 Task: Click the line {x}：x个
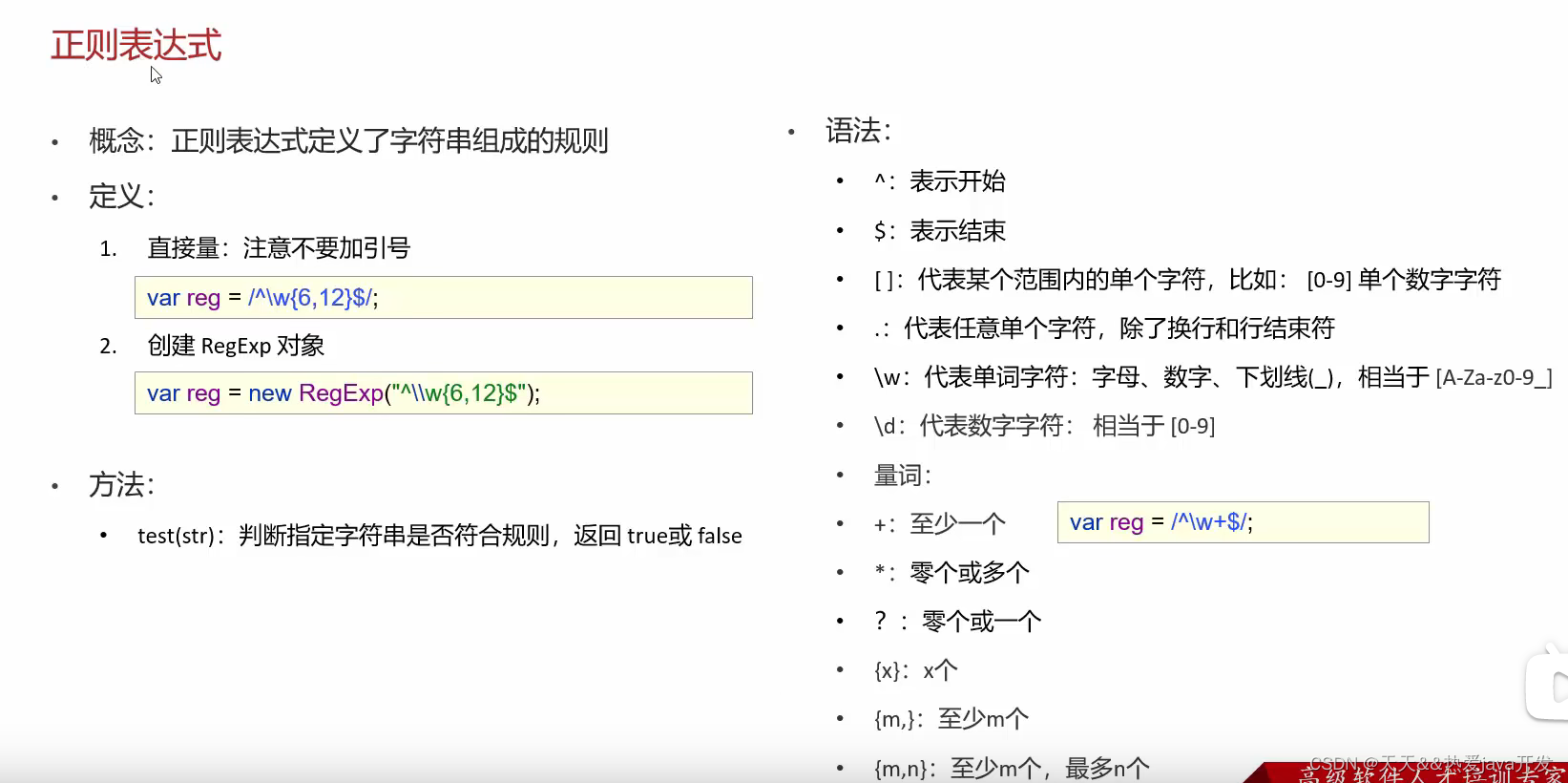click(x=916, y=670)
